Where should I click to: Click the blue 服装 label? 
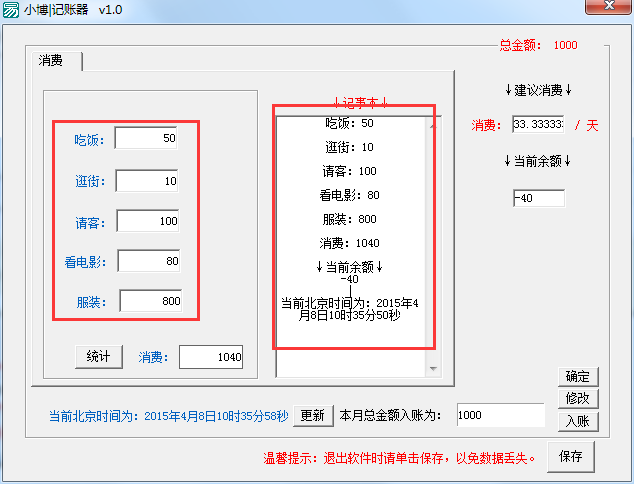pos(91,302)
